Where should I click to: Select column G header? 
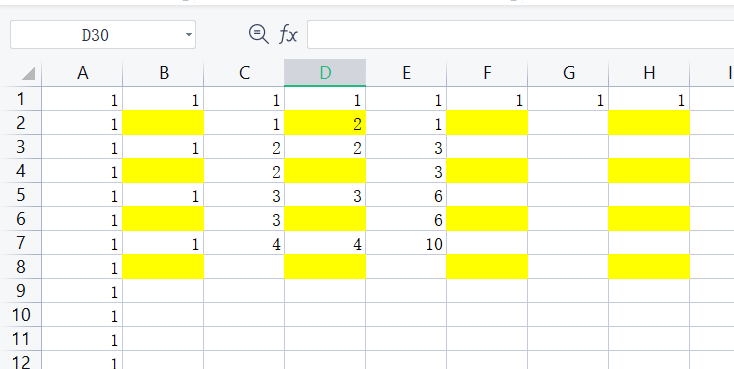568,73
